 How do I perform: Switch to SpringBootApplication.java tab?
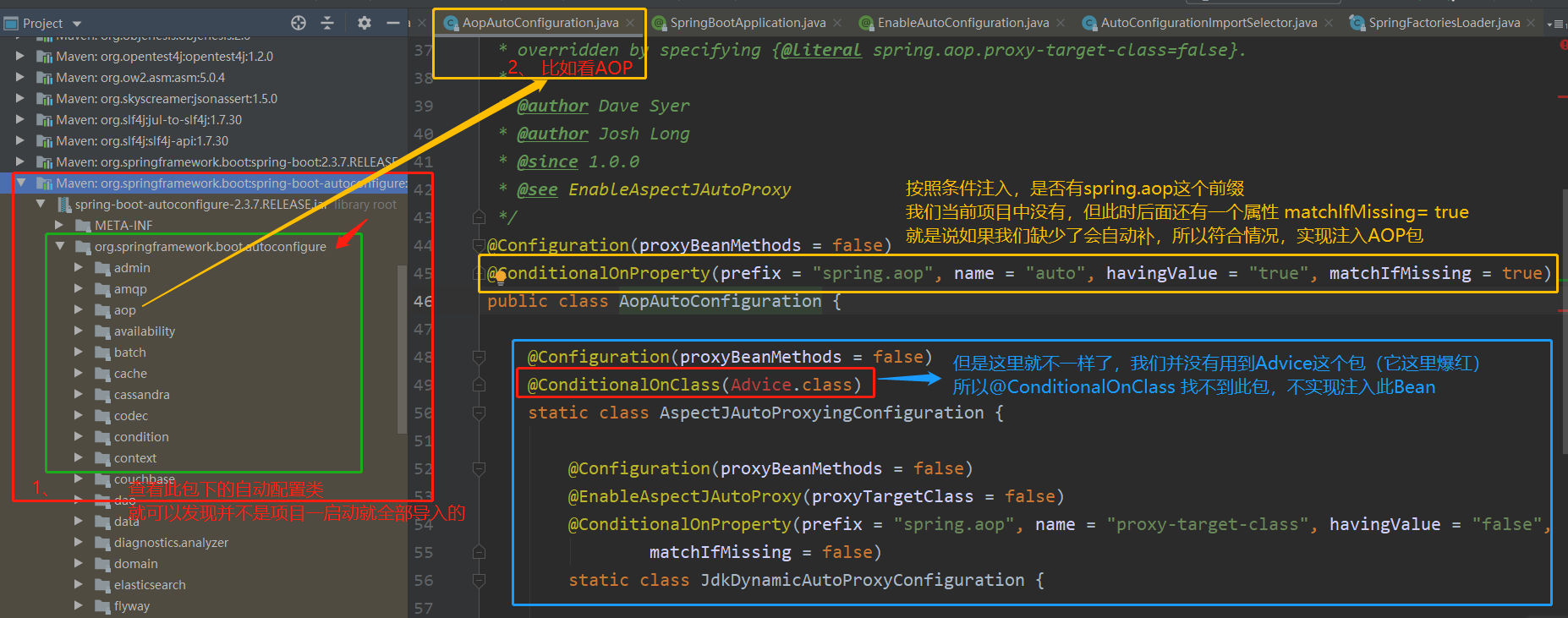pos(748,23)
